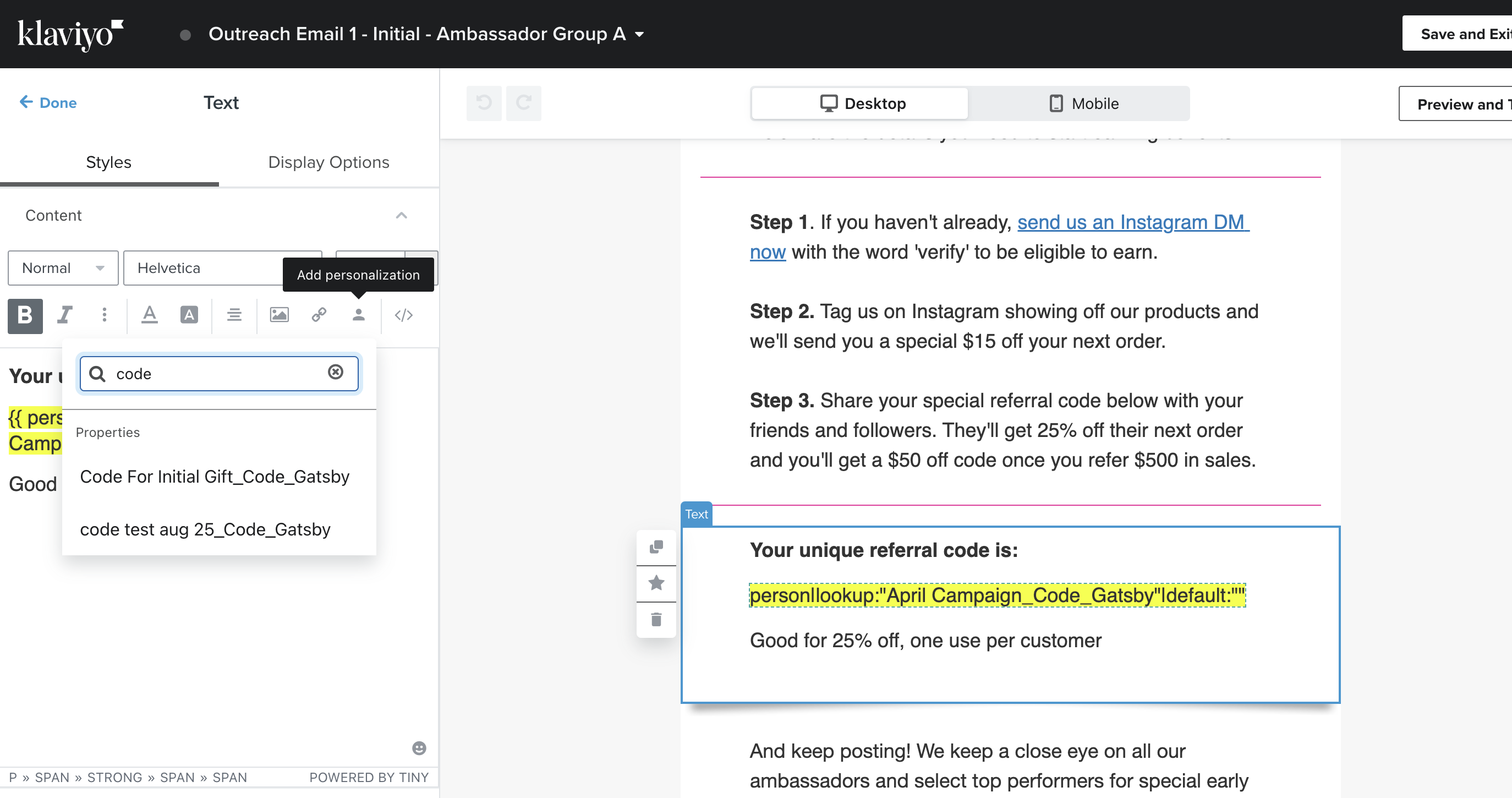Clear the personalization search field
This screenshot has height=798, width=1512.
pos(336,371)
